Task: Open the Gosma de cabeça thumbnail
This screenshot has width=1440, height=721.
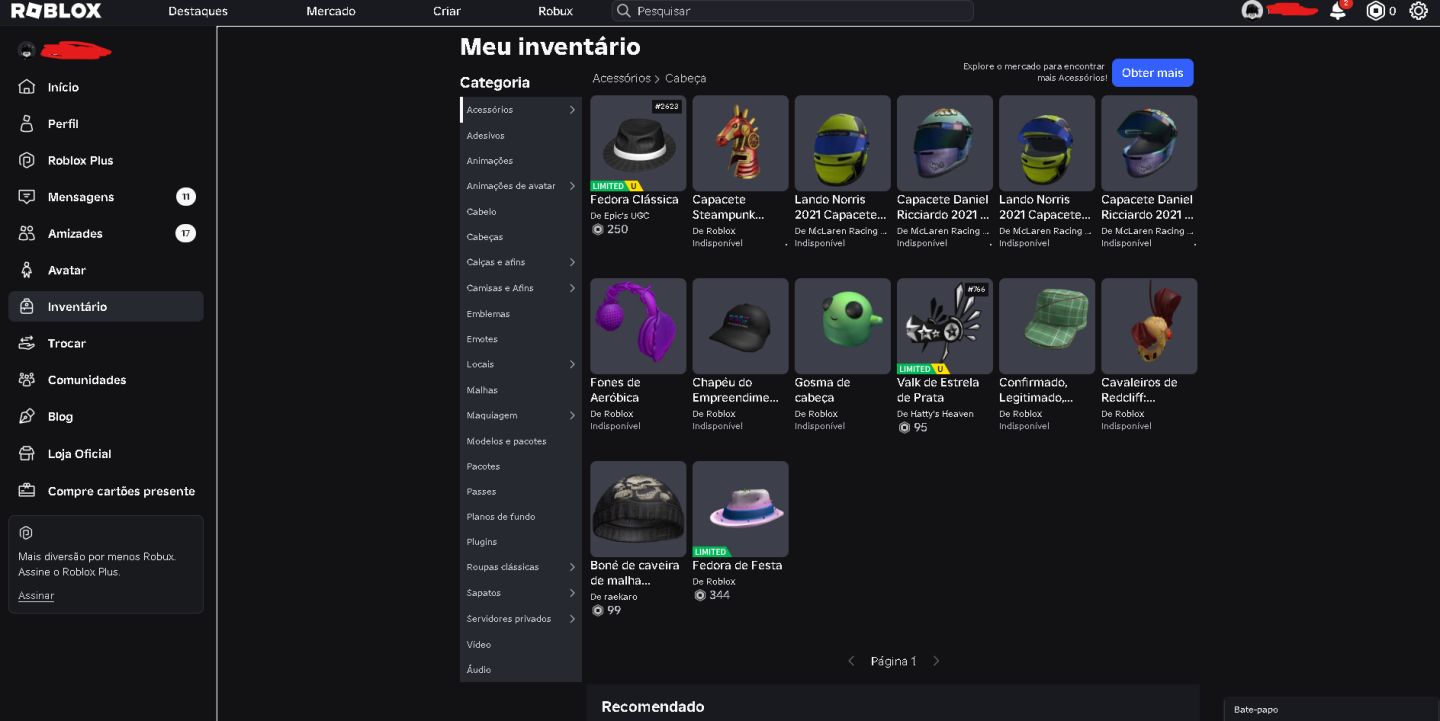Action: (x=842, y=326)
